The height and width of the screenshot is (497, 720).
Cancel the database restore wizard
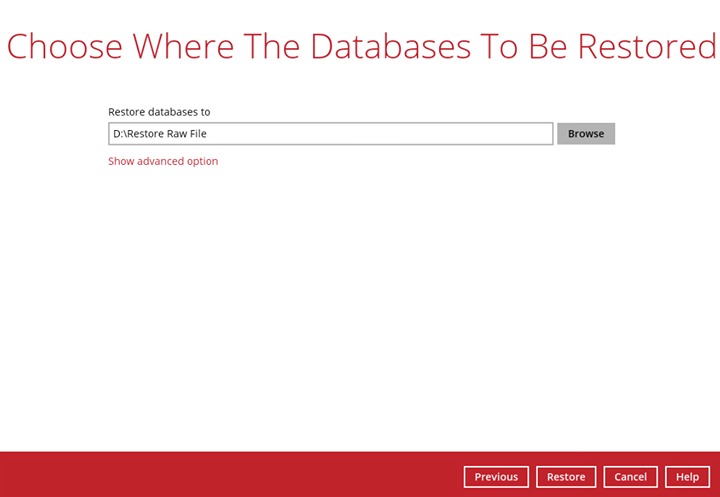coord(630,477)
